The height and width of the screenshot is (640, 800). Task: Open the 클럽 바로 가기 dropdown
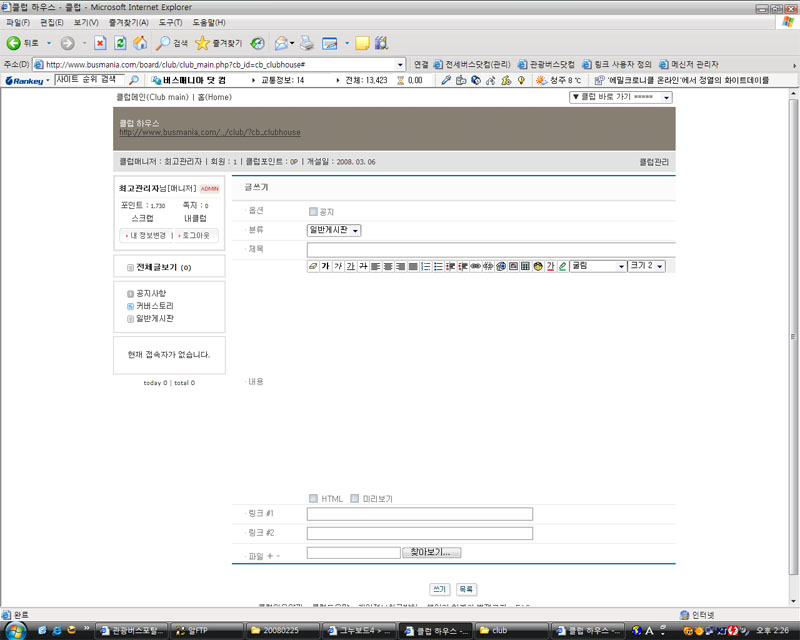(620, 97)
